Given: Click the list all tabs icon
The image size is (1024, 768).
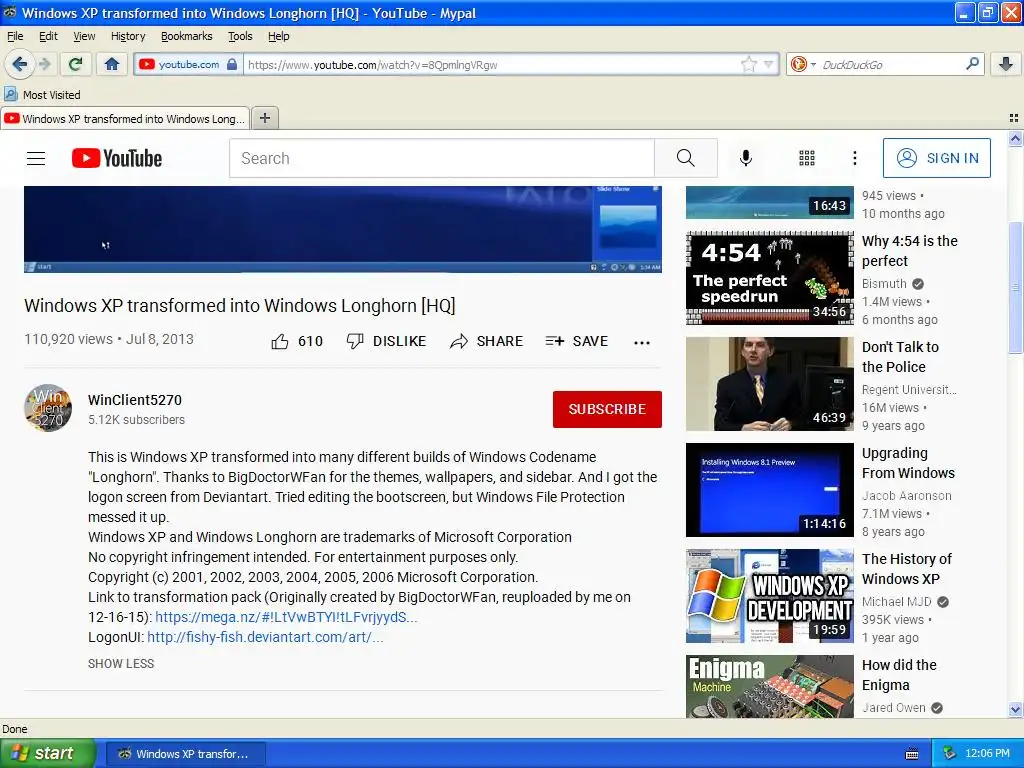Looking at the screenshot, I should pos(1014,118).
